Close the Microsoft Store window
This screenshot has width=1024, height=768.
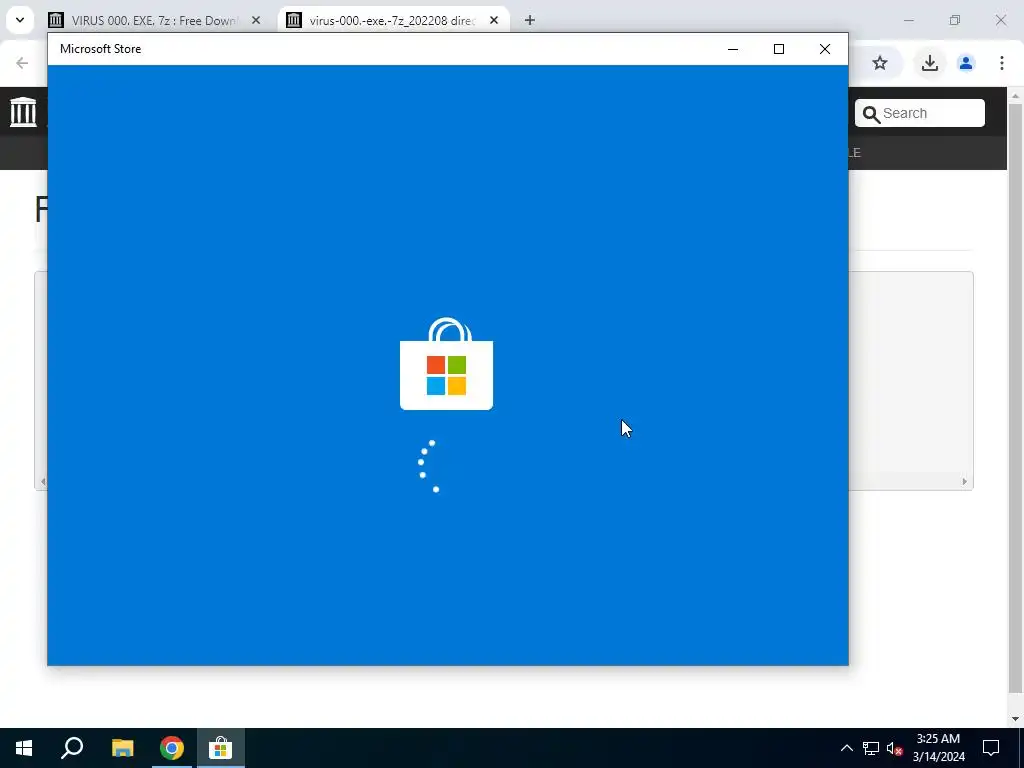coord(825,49)
